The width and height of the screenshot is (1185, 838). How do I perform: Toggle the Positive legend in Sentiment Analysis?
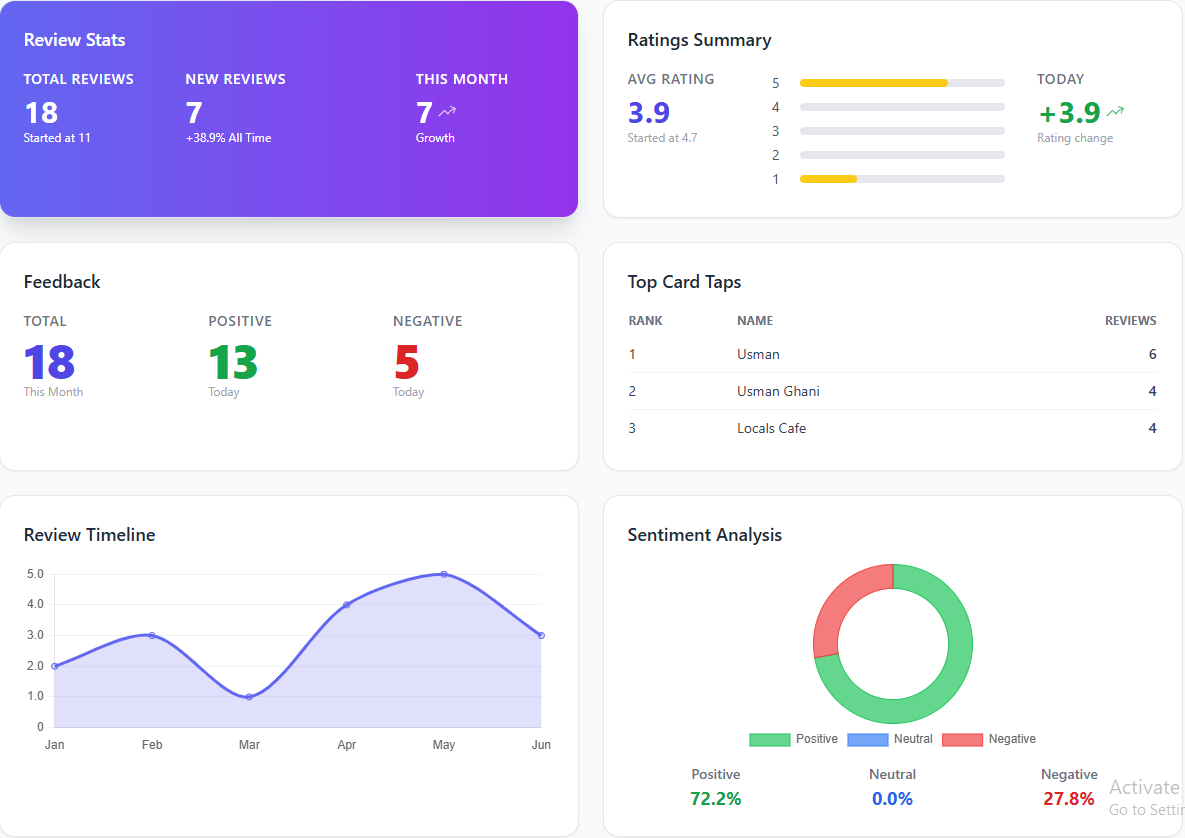click(x=802, y=739)
